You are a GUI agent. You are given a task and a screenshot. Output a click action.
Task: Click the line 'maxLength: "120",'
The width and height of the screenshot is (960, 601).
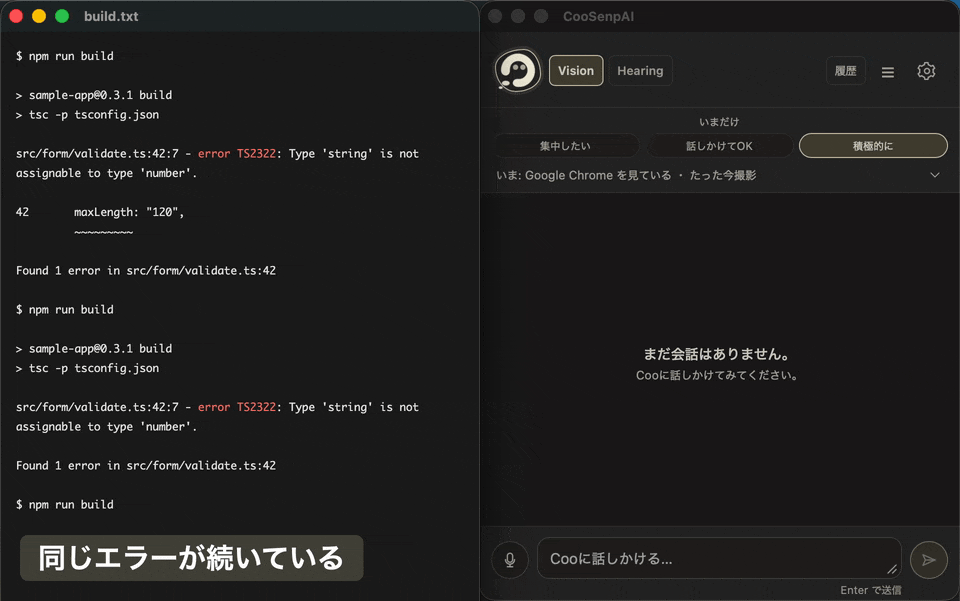129,212
